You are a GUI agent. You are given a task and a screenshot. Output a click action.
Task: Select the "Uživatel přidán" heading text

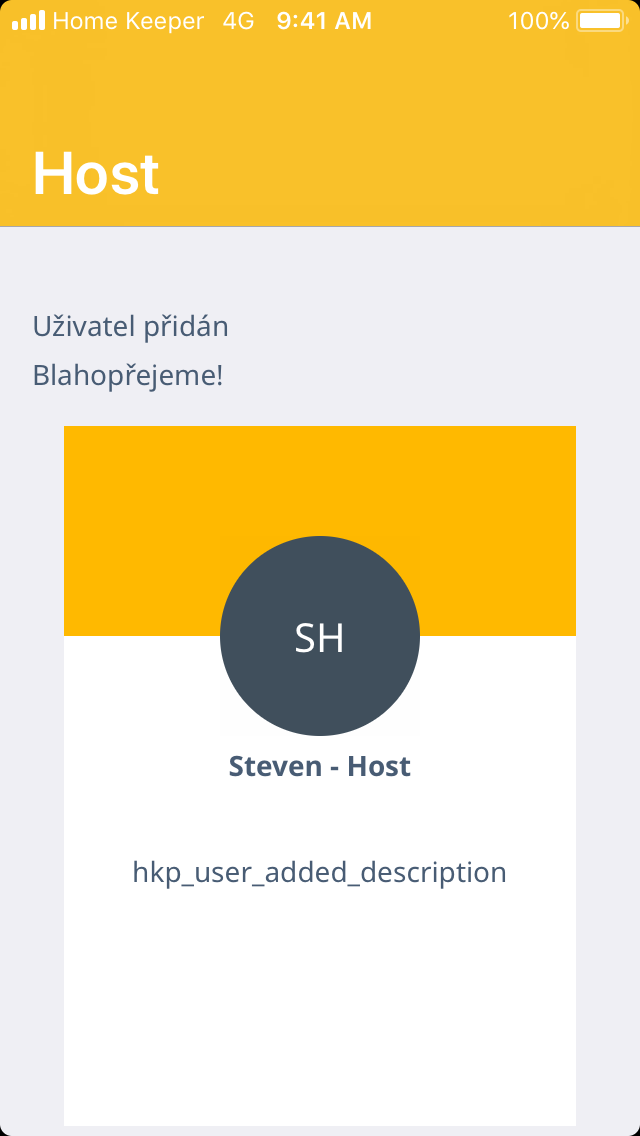(x=131, y=326)
